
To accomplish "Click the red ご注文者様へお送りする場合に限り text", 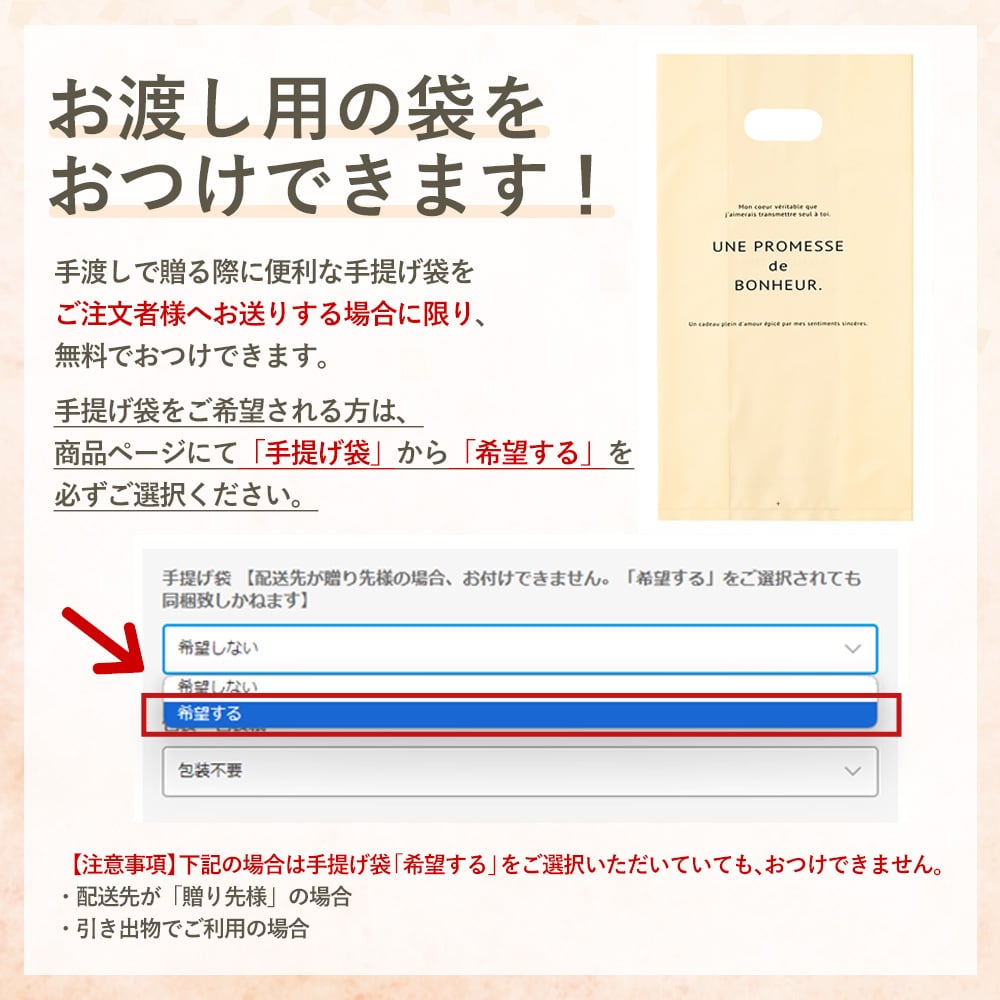I will pos(264,314).
